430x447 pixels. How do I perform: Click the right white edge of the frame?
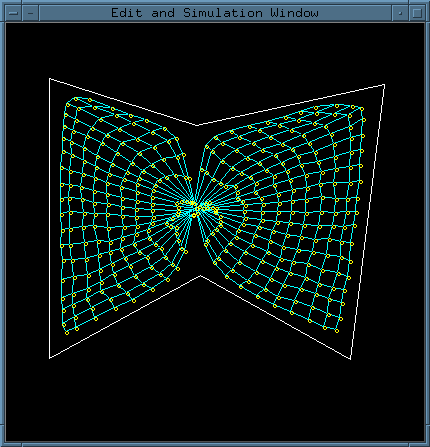(367, 222)
